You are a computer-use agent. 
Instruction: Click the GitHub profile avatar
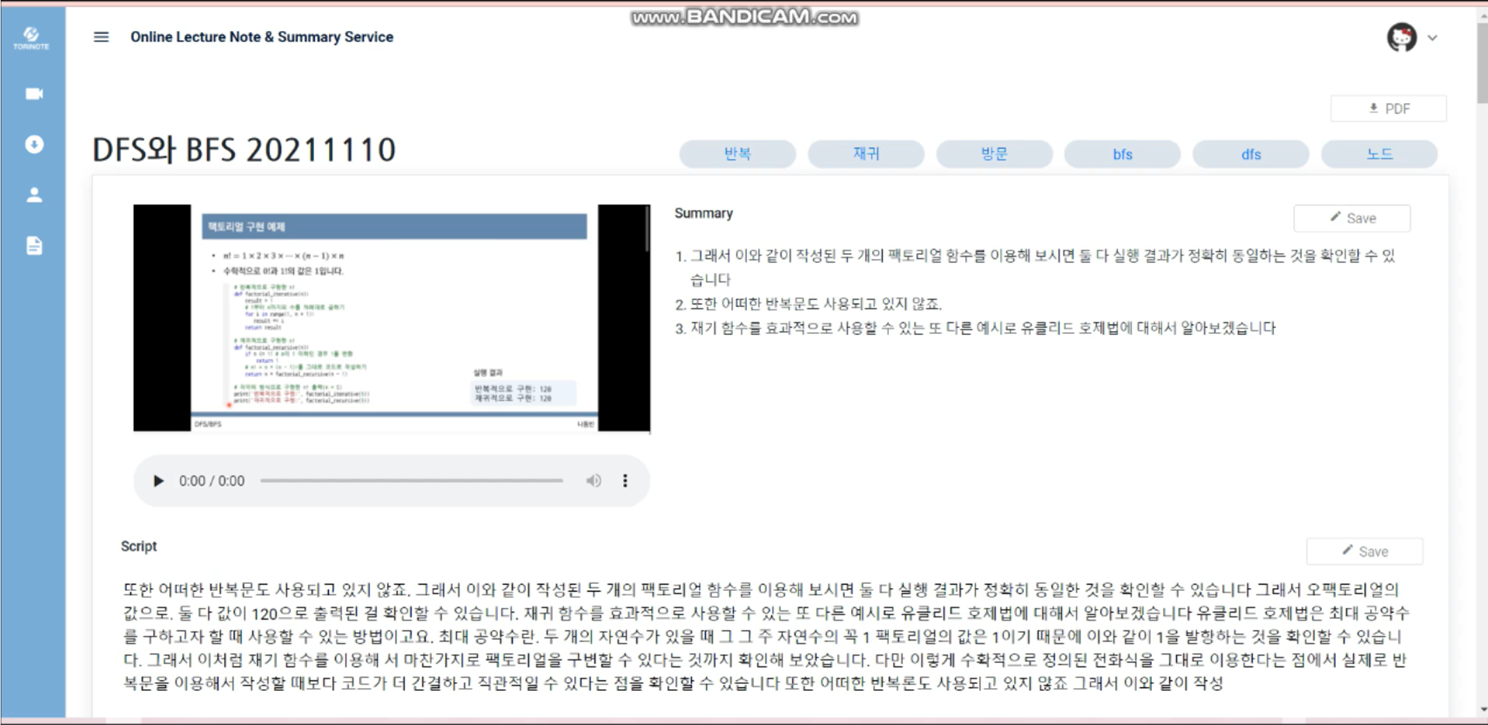tap(1401, 37)
